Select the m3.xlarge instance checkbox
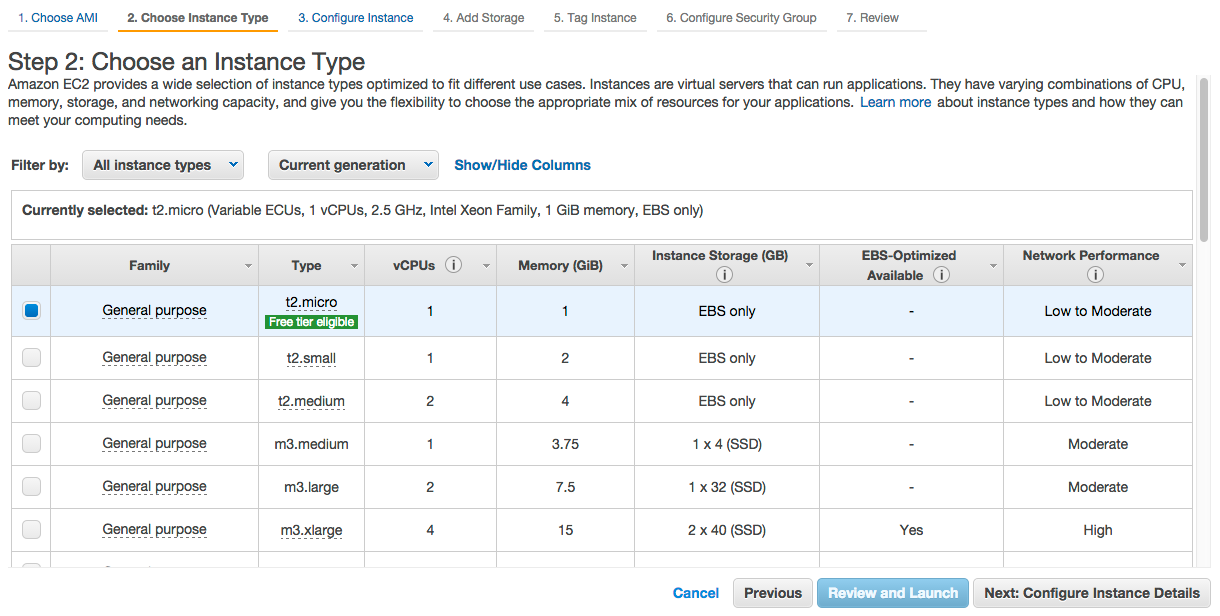 pyautogui.click(x=31, y=529)
